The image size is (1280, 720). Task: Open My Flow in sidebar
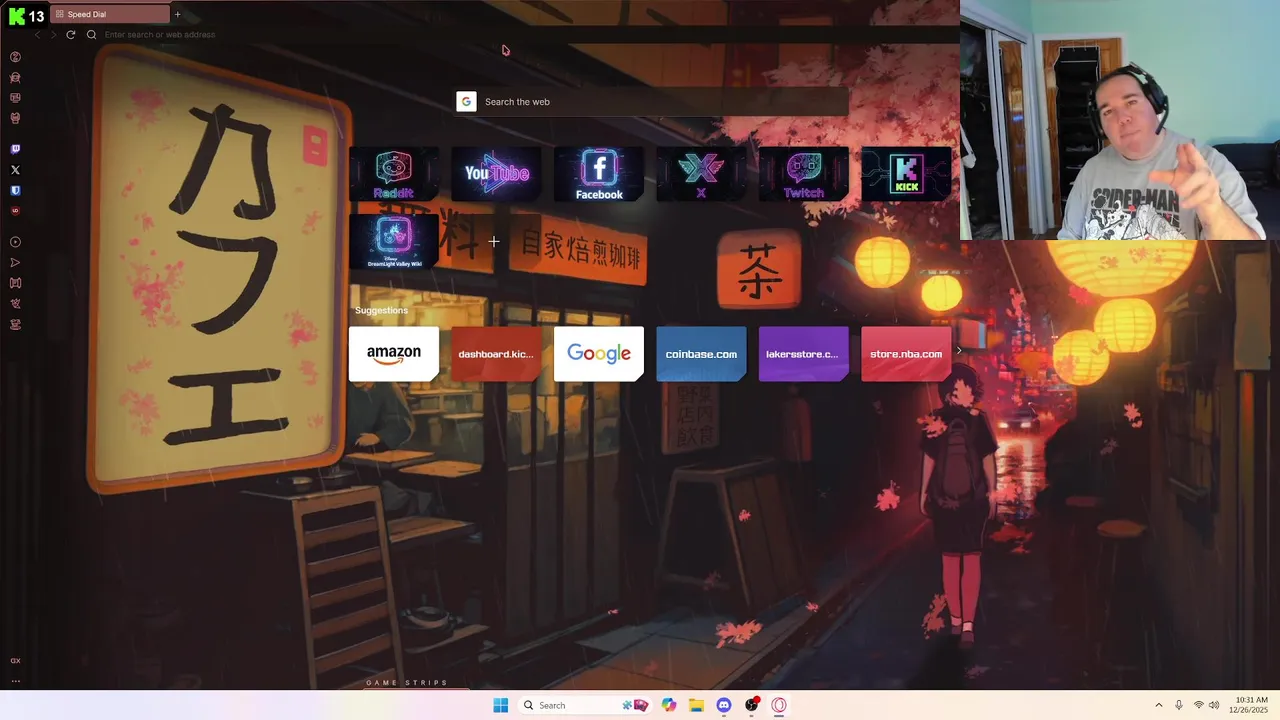coord(15,262)
